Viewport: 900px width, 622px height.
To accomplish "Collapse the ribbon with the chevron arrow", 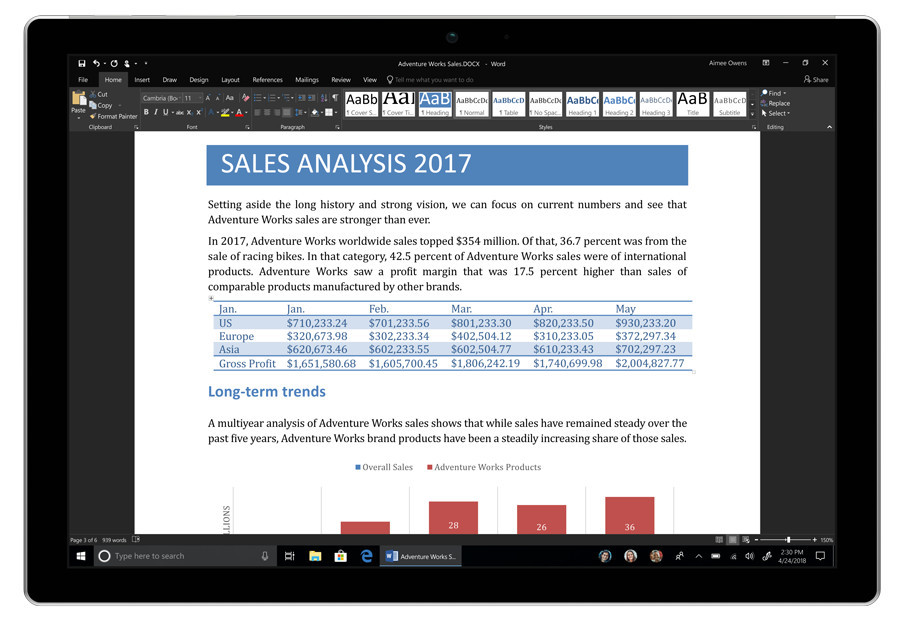I will (829, 127).
